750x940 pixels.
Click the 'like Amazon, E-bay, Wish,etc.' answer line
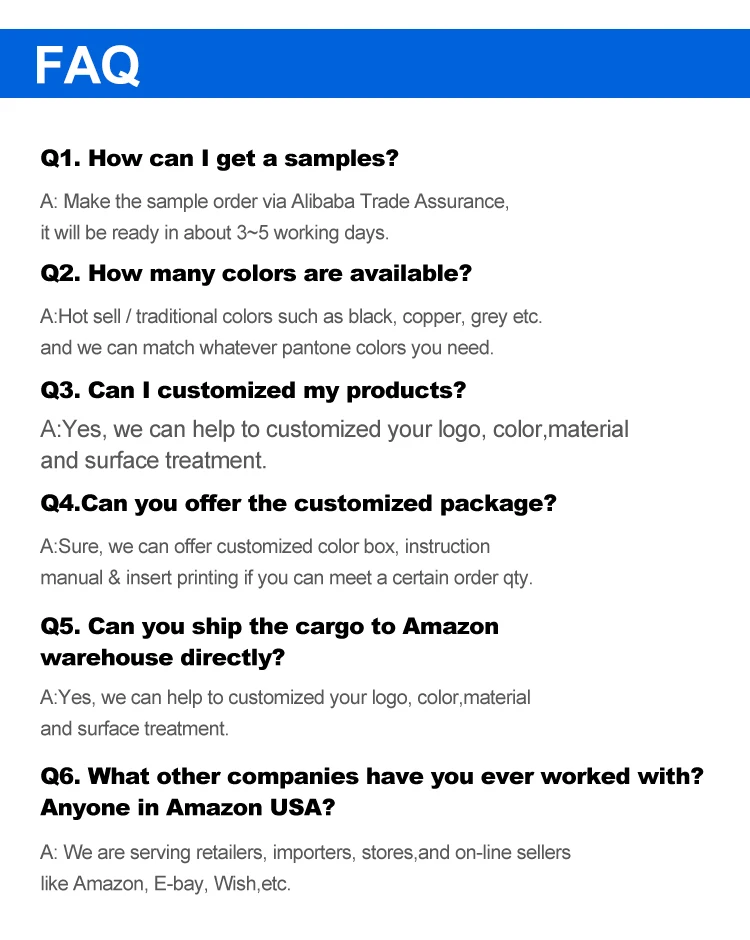[165, 885]
